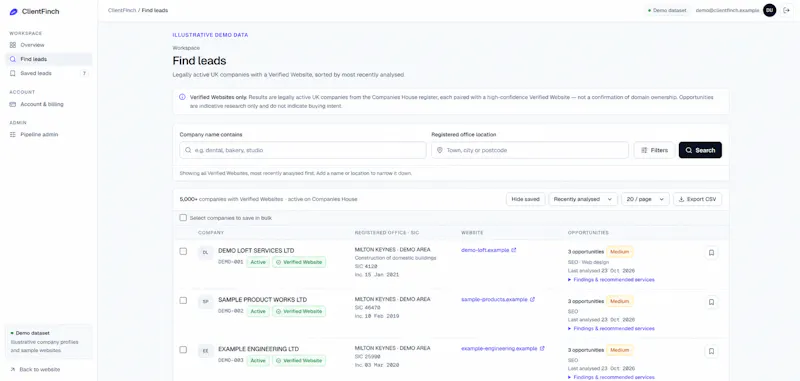Click the Demo dataset badge in header
Image resolution: width=800 pixels, height=381 pixels.
tap(667, 10)
